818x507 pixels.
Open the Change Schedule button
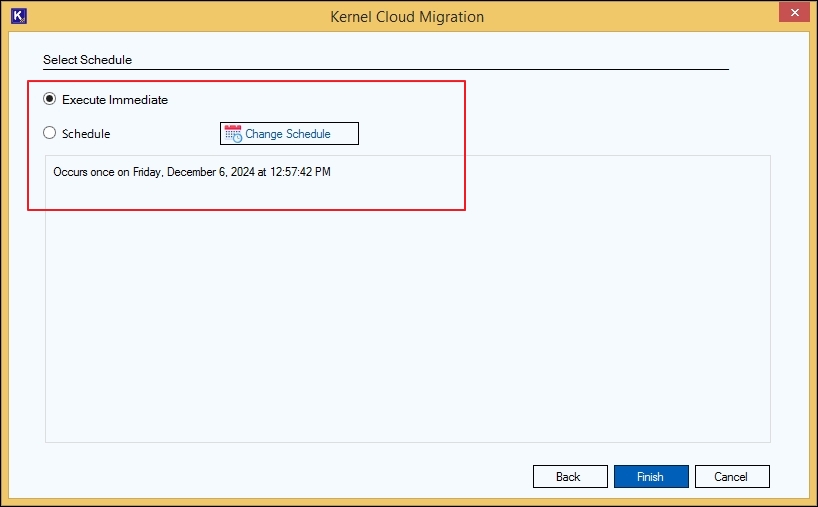[289, 134]
